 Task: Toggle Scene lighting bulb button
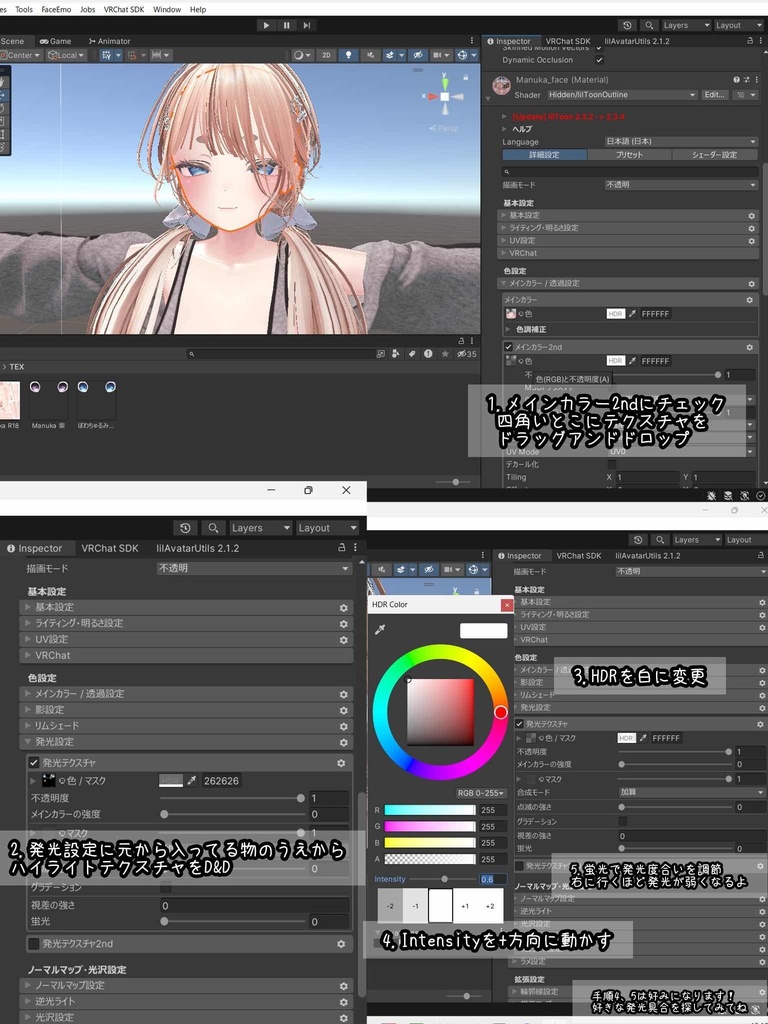pyautogui.click(x=349, y=56)
